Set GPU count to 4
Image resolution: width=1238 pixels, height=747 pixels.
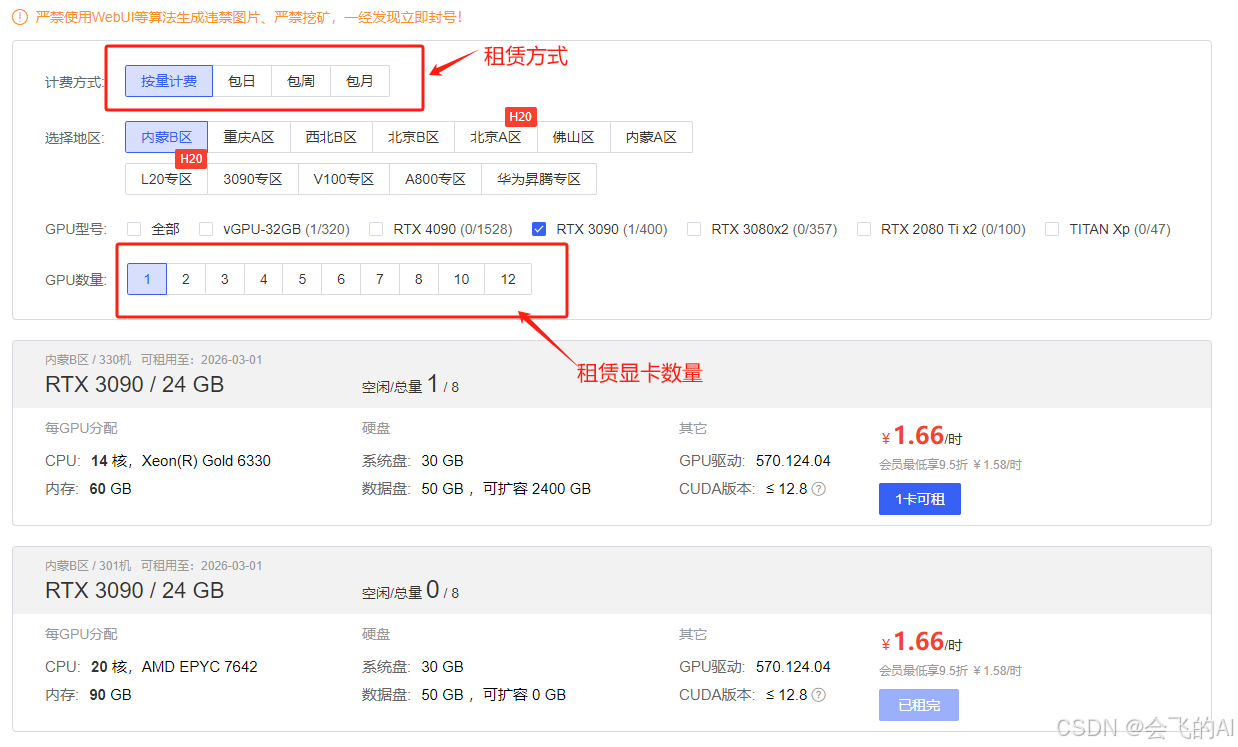[x=264, y=279]
